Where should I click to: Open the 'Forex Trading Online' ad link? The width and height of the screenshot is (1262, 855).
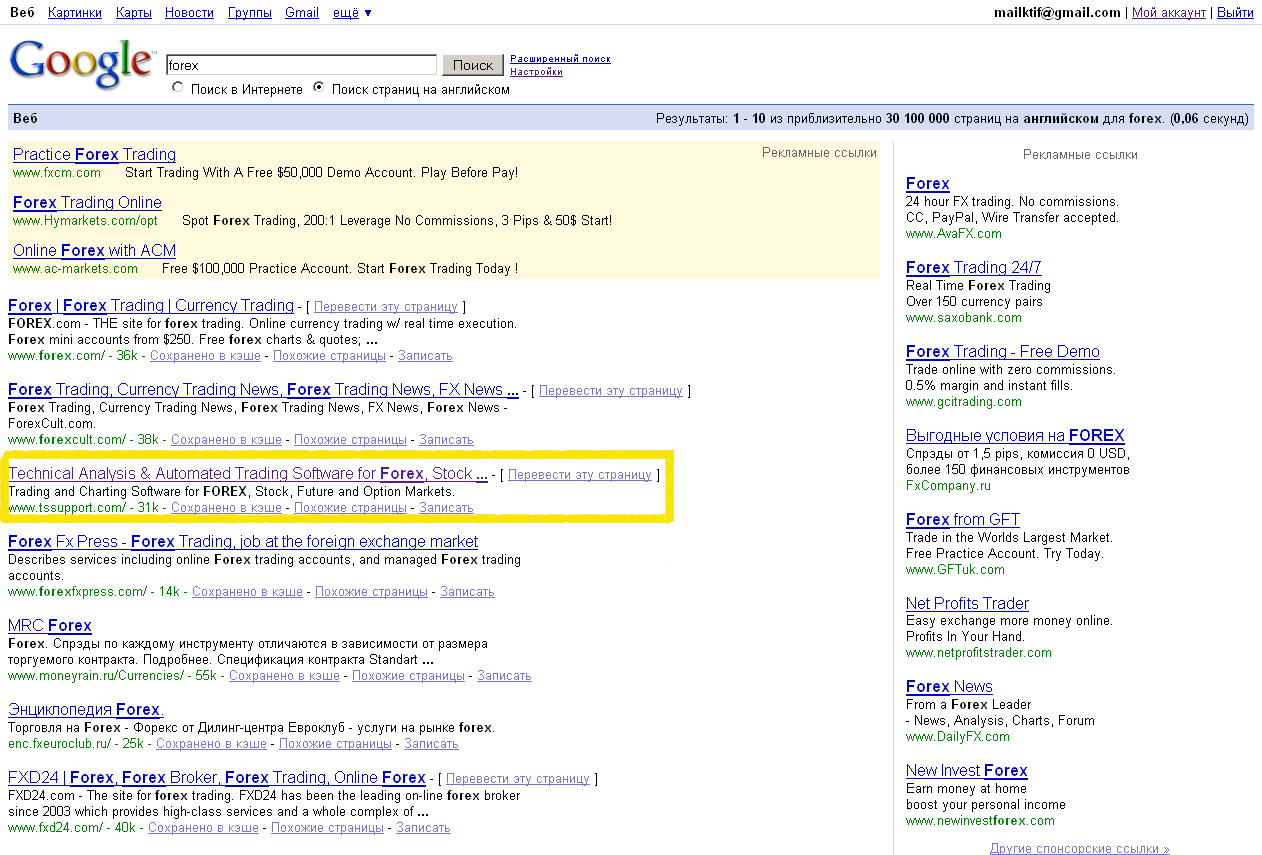pyautogui.click(x=87, y=203)
